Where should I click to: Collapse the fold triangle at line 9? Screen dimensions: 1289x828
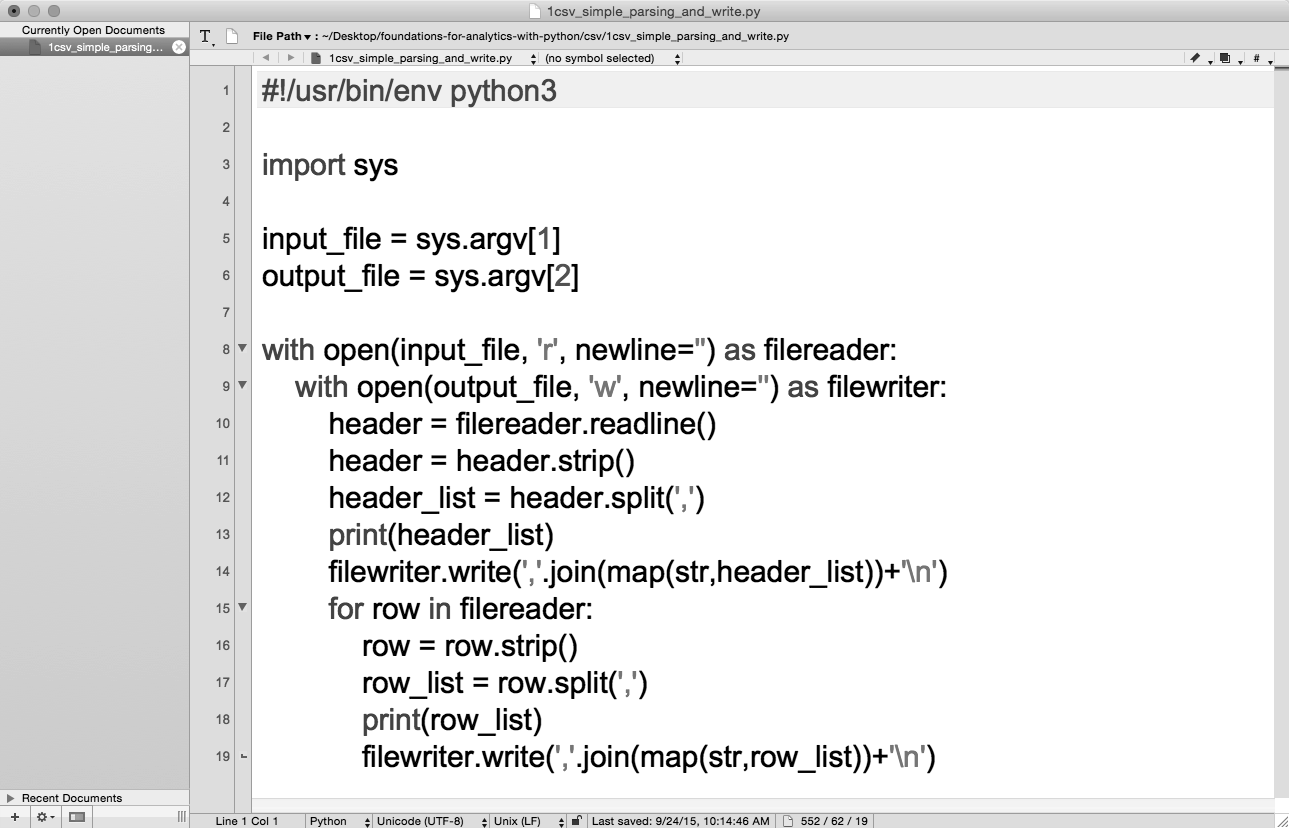(x=242, y=386)
